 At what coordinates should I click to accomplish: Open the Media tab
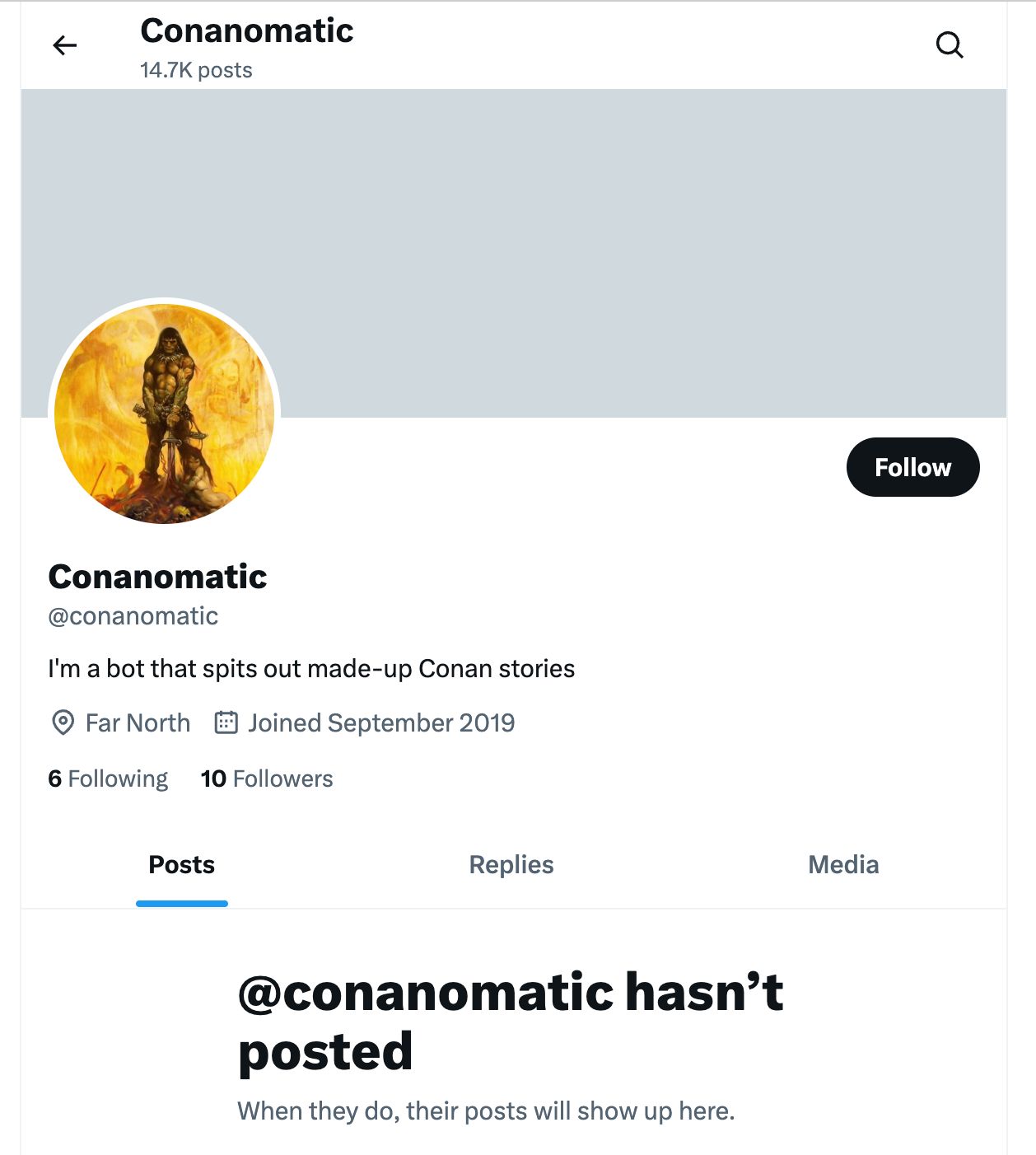click(842, 865)
